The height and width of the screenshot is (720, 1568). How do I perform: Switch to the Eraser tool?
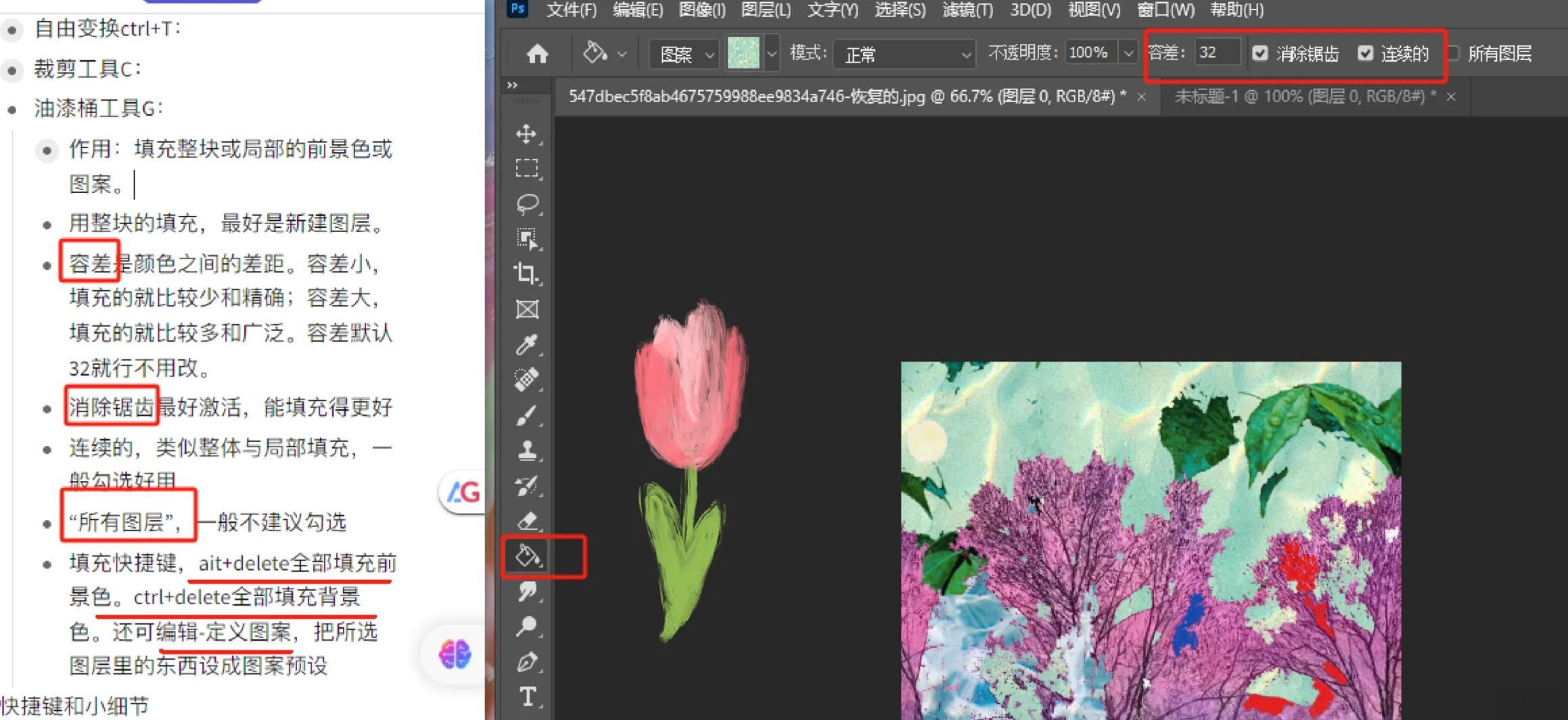[x=526, y=521]
